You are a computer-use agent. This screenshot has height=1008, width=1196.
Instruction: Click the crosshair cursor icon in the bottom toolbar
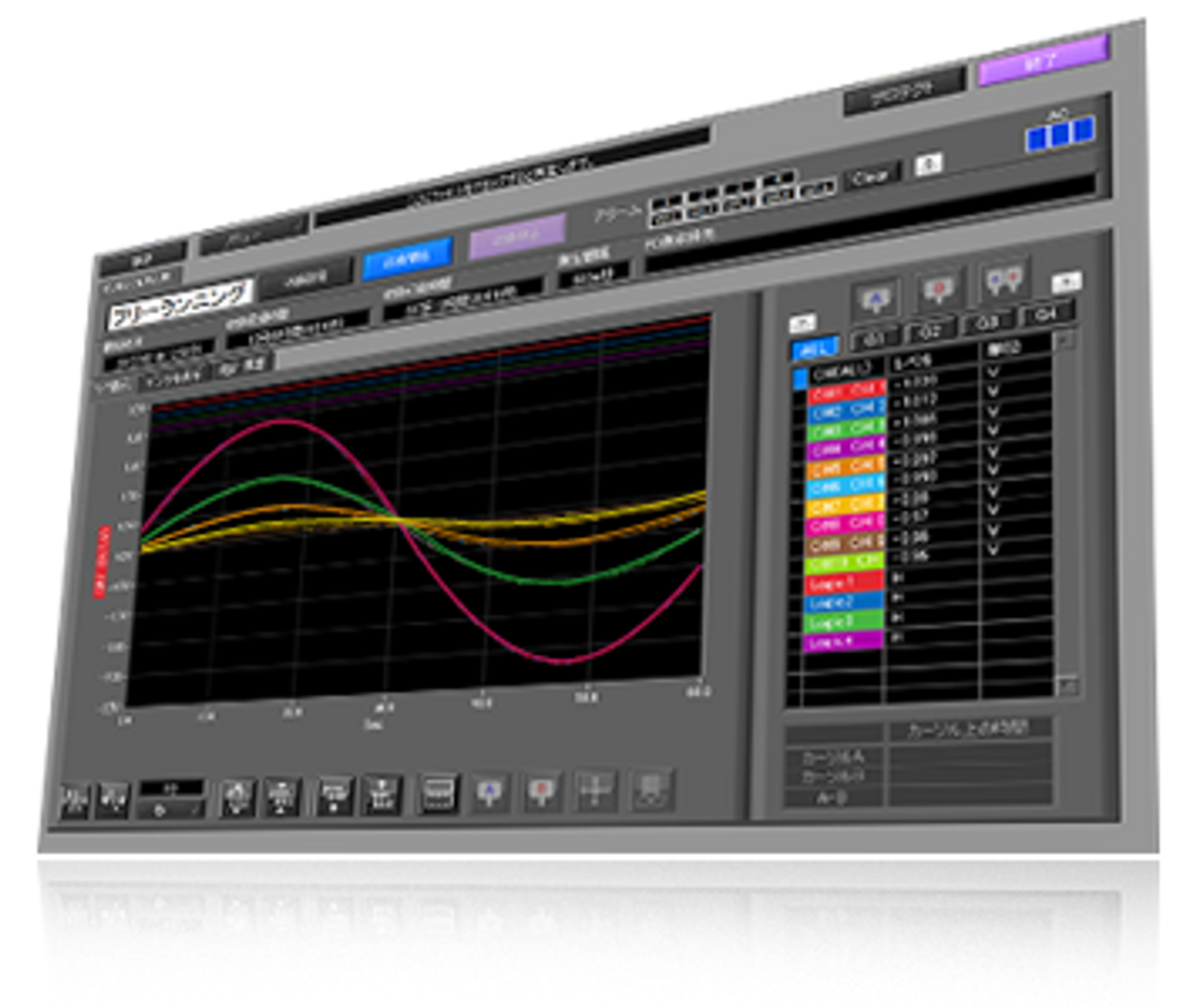(x=594, y=792)
